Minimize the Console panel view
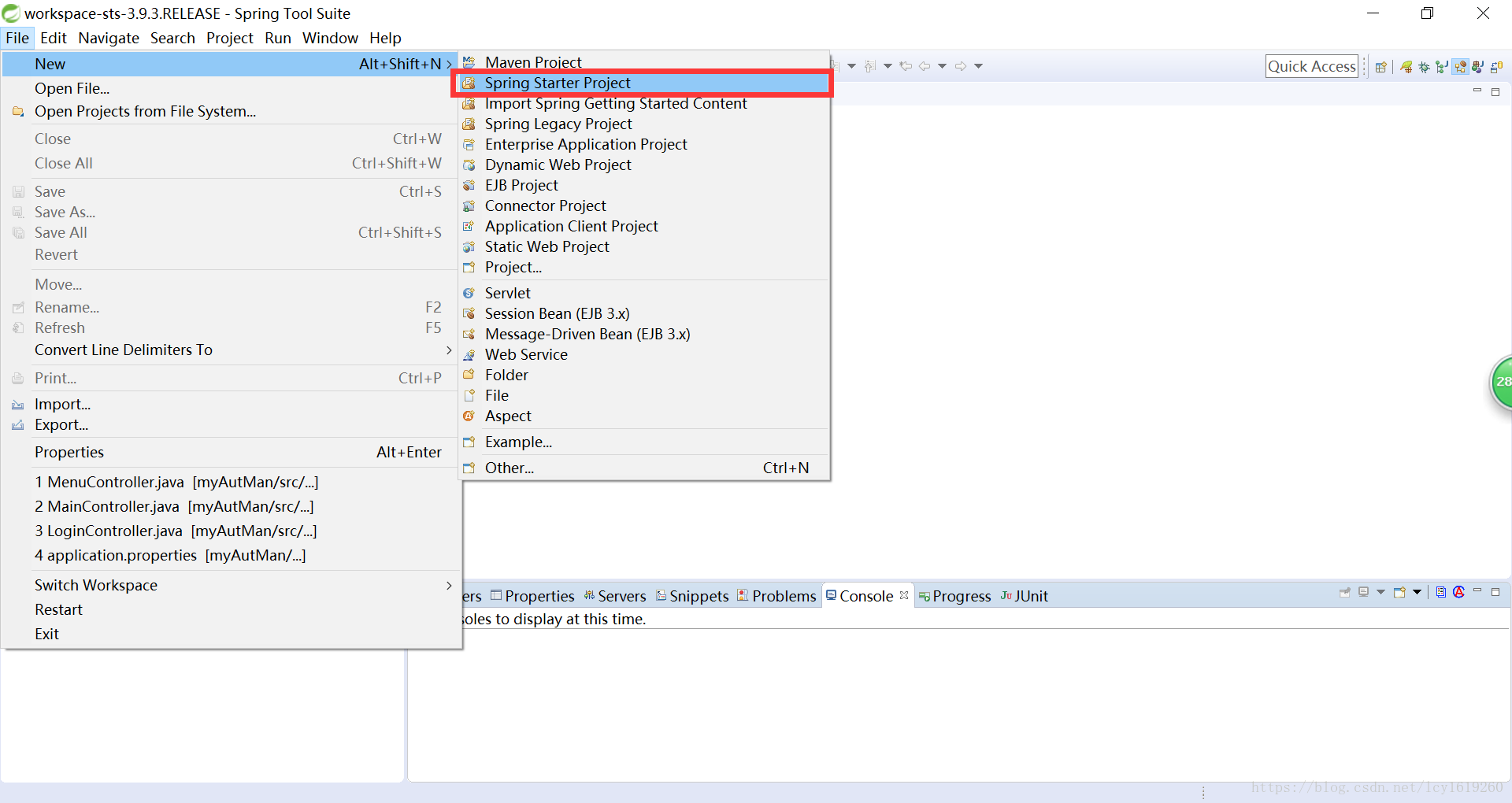1512x803 pixels. point(1477,590)
